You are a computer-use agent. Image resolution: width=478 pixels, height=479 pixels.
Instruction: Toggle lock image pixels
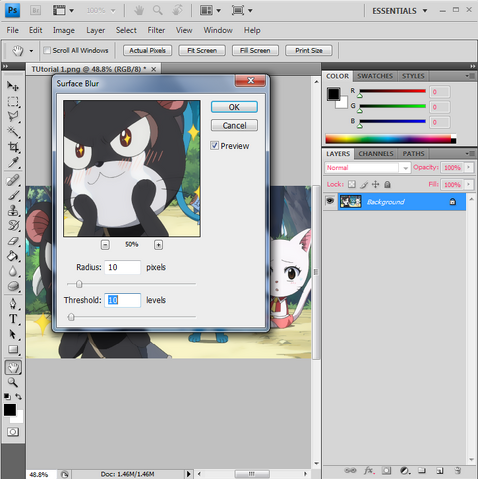364,184
